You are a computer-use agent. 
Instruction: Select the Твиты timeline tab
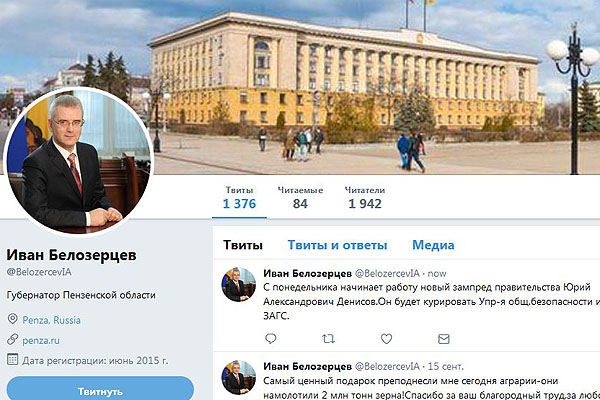tap(243, 245)
